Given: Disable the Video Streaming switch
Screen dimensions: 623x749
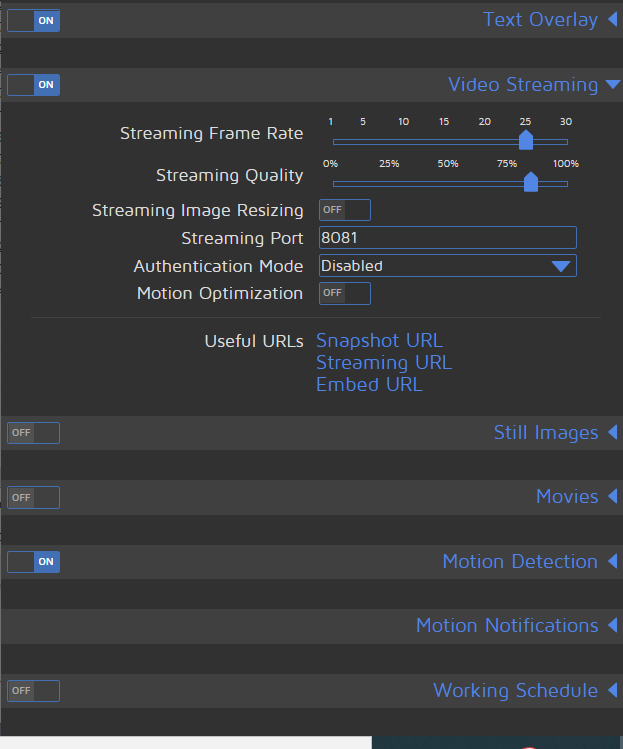Looking at the screenshot, I should (x=33, y=85).
